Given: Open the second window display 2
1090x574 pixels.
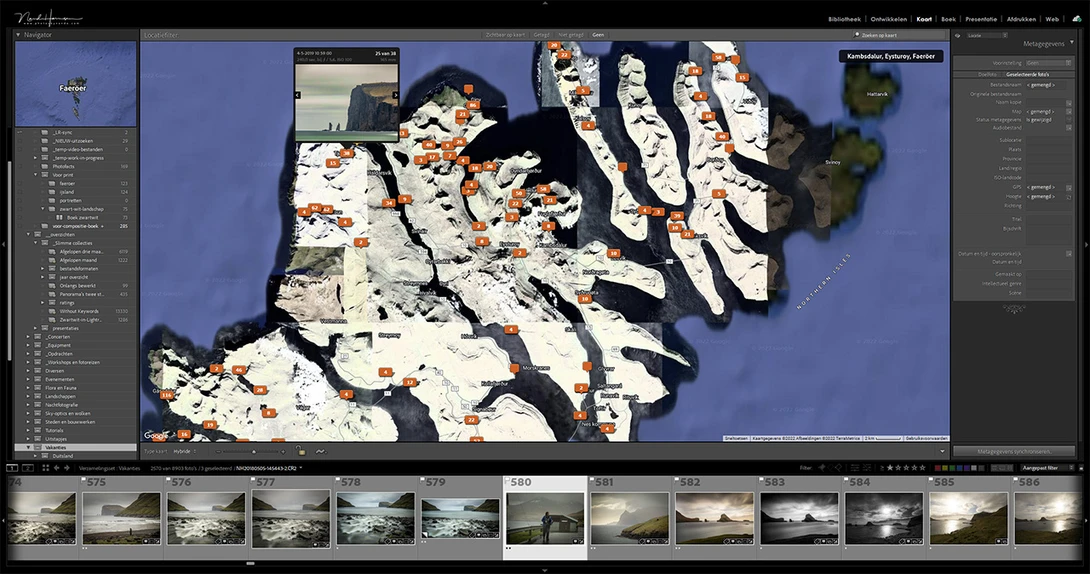Looking at the screenshot, I should [28, 468].
